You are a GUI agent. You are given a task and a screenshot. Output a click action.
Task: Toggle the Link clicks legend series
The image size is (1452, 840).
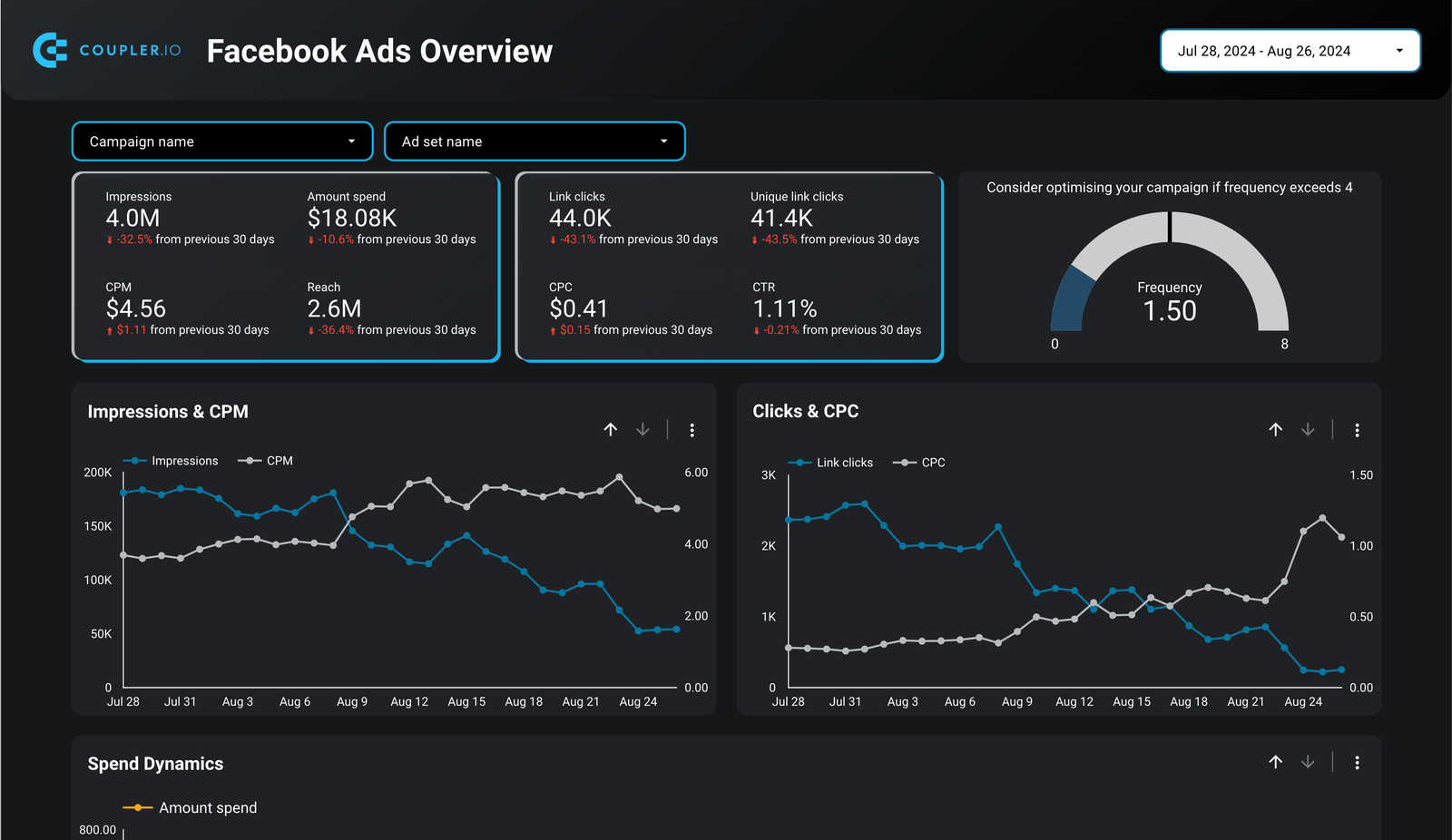[830, 463]
